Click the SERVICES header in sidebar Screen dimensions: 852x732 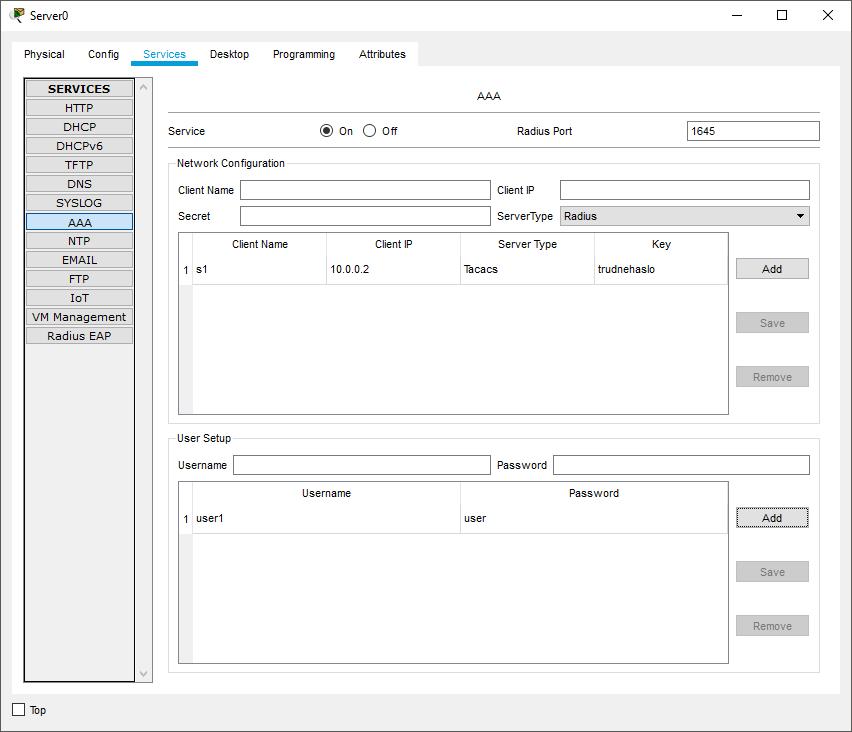(79, 89)
